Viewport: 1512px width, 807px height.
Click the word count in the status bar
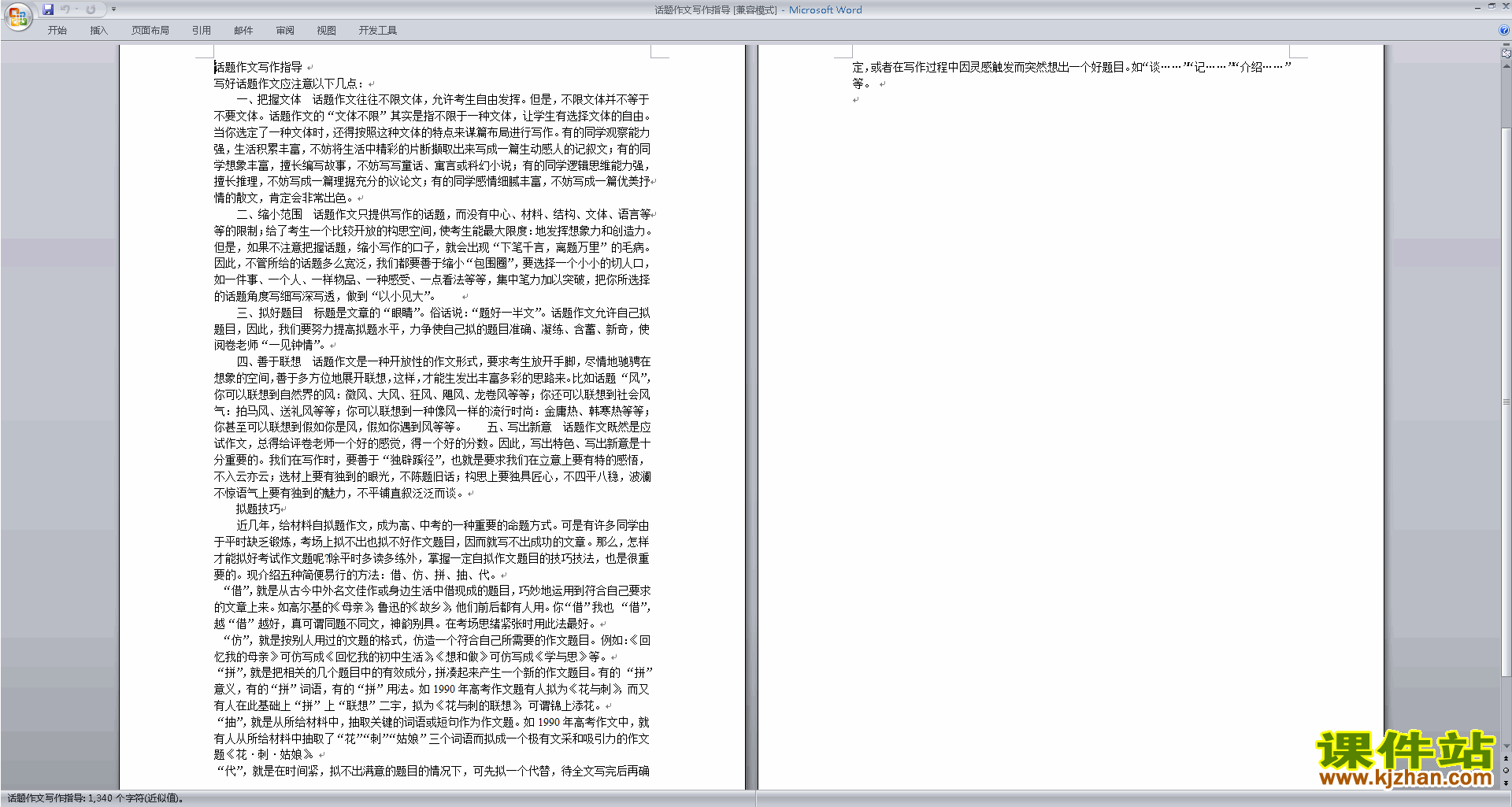coord(95,798)
